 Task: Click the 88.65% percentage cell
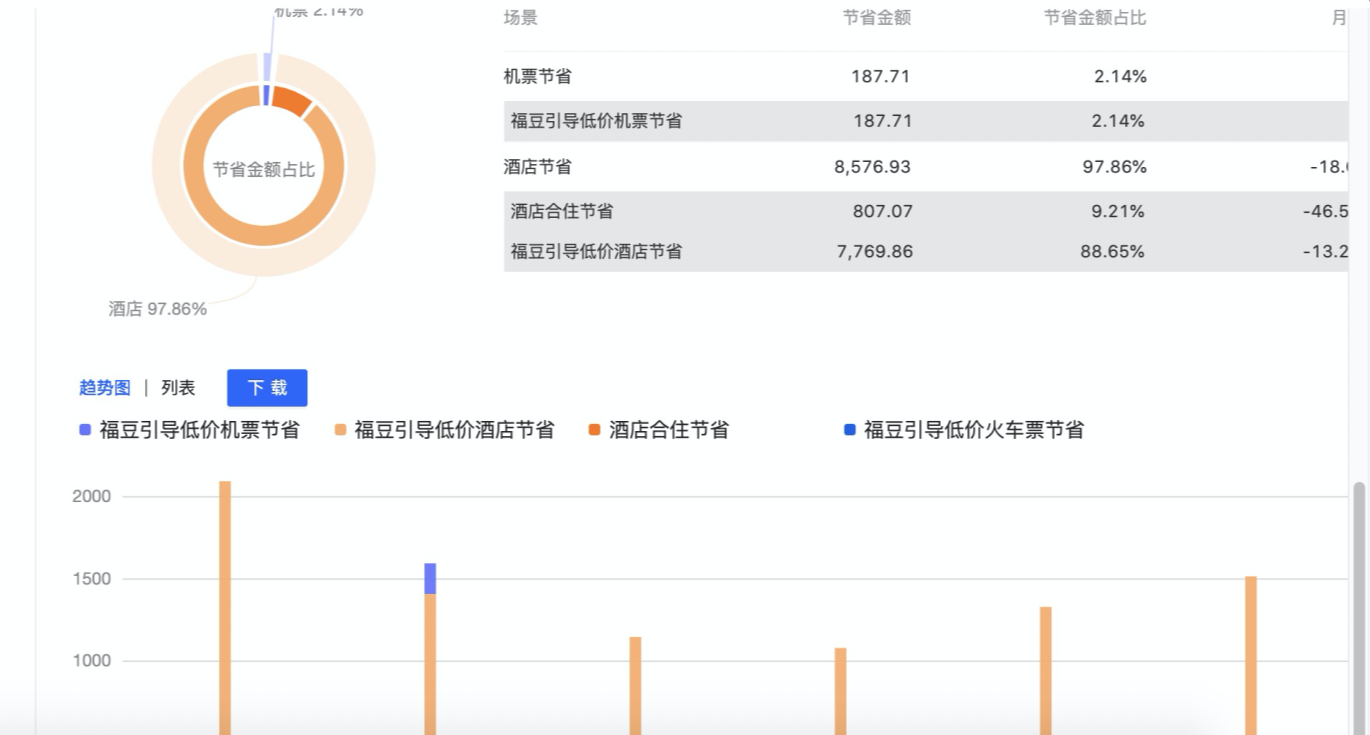coord(1113,251)
